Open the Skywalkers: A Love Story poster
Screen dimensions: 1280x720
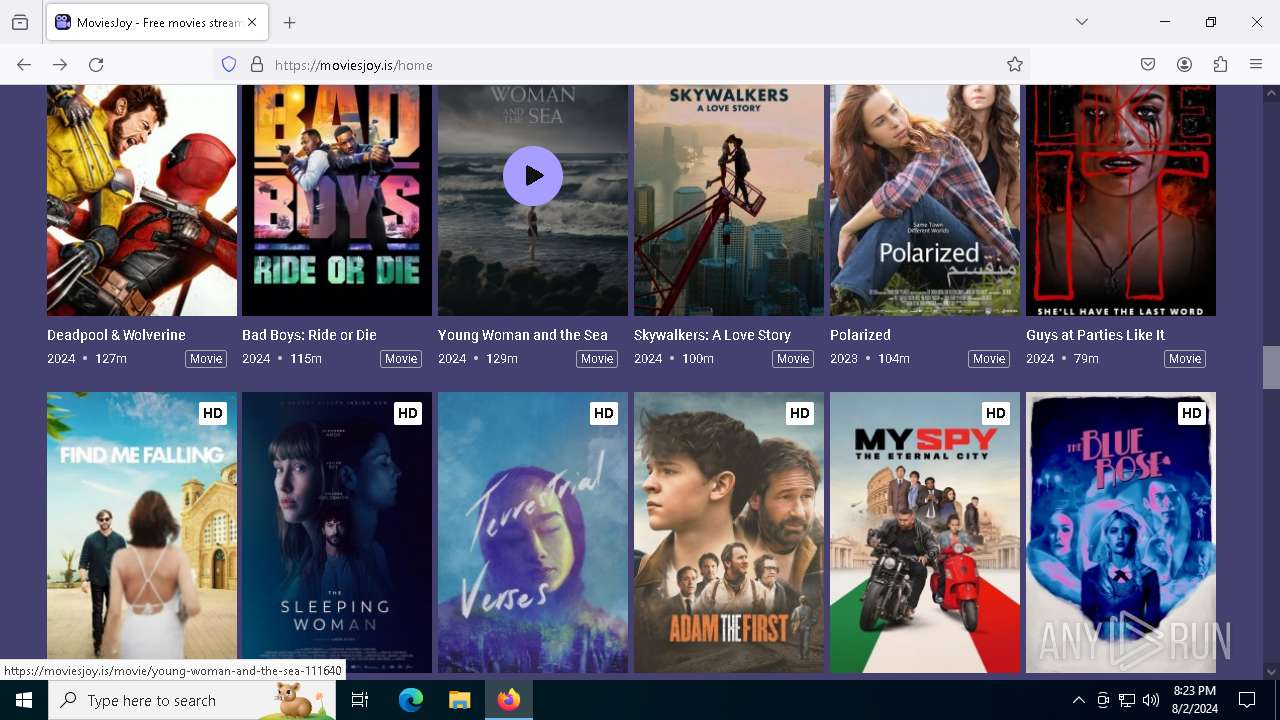(729, 200)
